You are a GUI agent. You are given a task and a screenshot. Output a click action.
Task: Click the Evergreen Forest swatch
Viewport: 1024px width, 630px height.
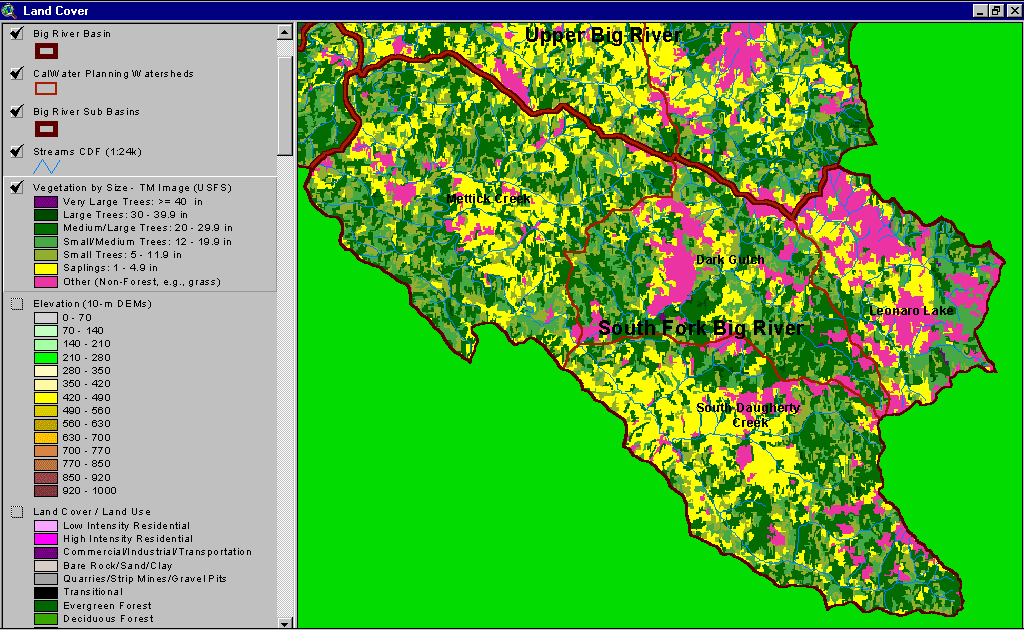click(46, 606)
